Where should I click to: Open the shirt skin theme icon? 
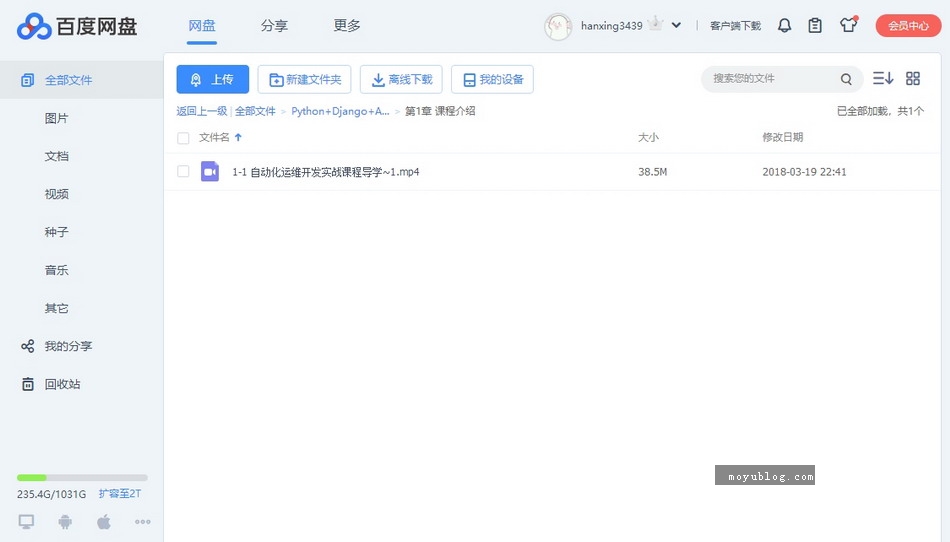(x=848, y=25)
